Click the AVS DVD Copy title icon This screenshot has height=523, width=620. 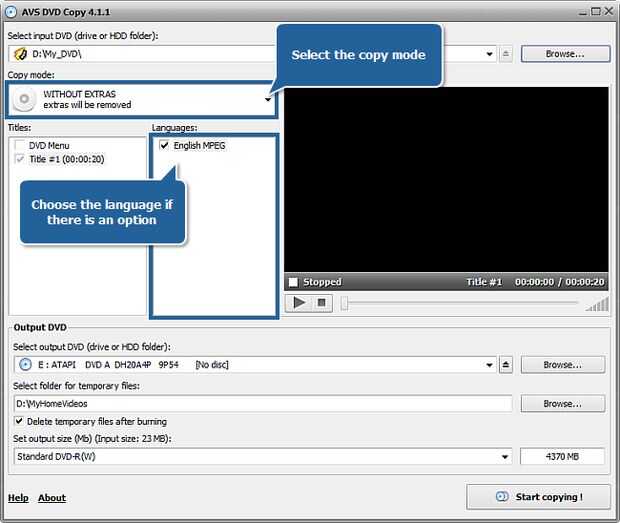click(x=11, y=12)
